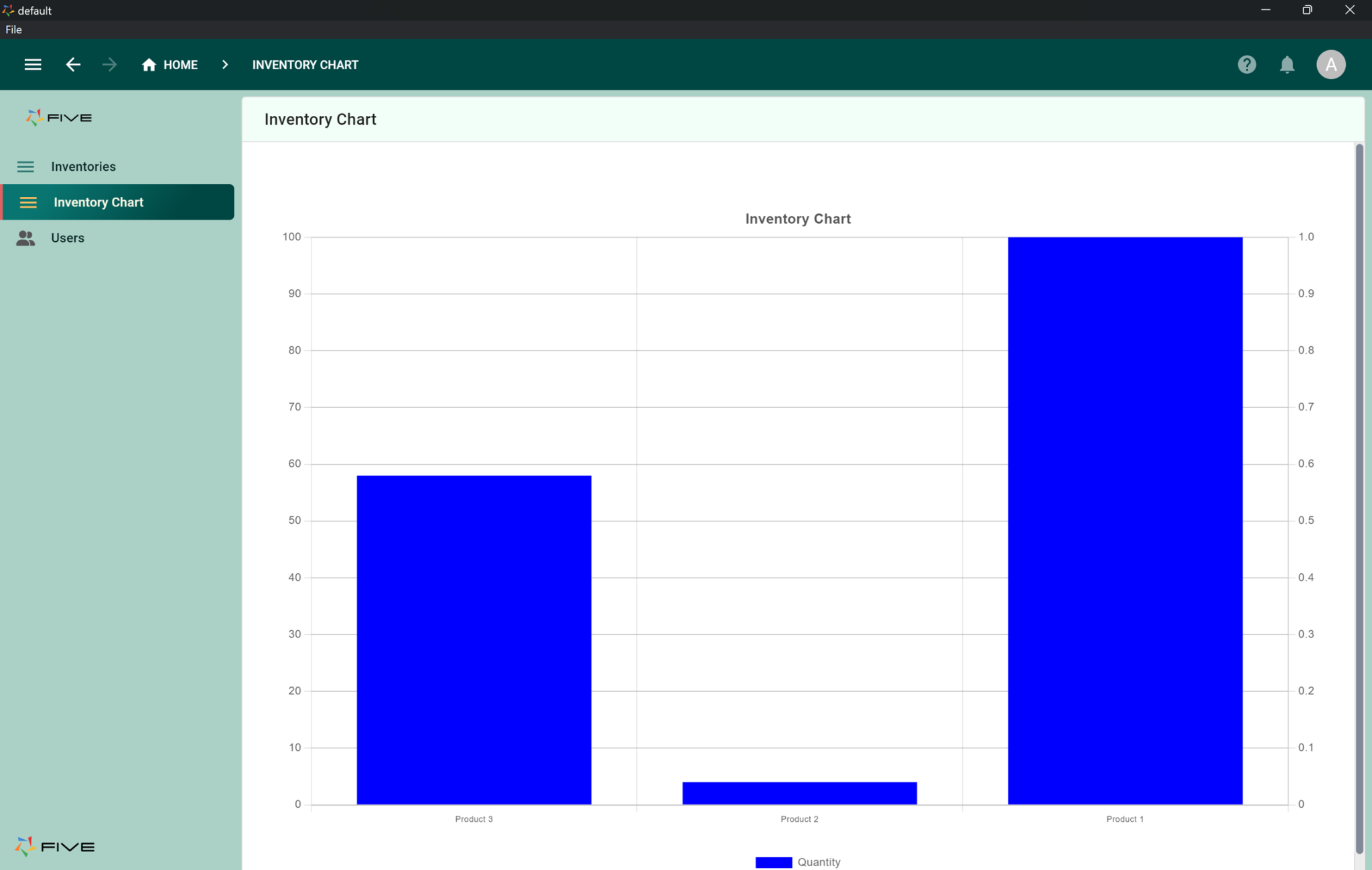Screen dimensions: 1372x870
Task: Click the user avatar circle
Action: tap(1330, 64)
